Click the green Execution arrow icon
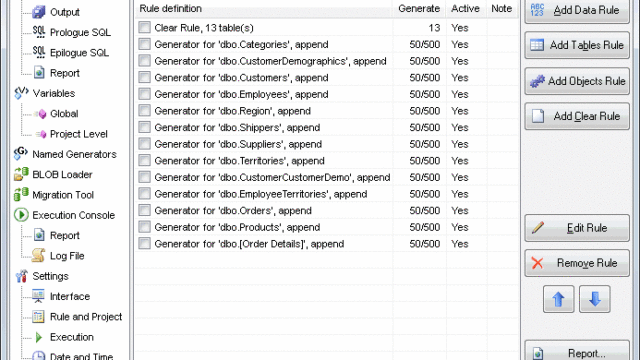Screen dimensions: 640x360 (39, 337)
